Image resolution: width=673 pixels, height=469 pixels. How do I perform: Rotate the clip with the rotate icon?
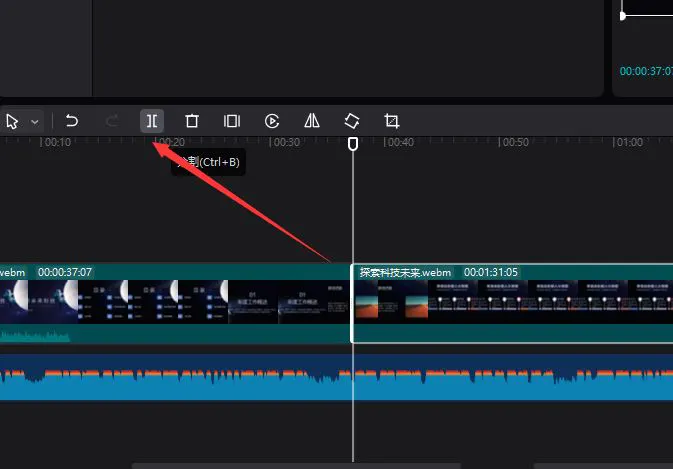(352, 121)
